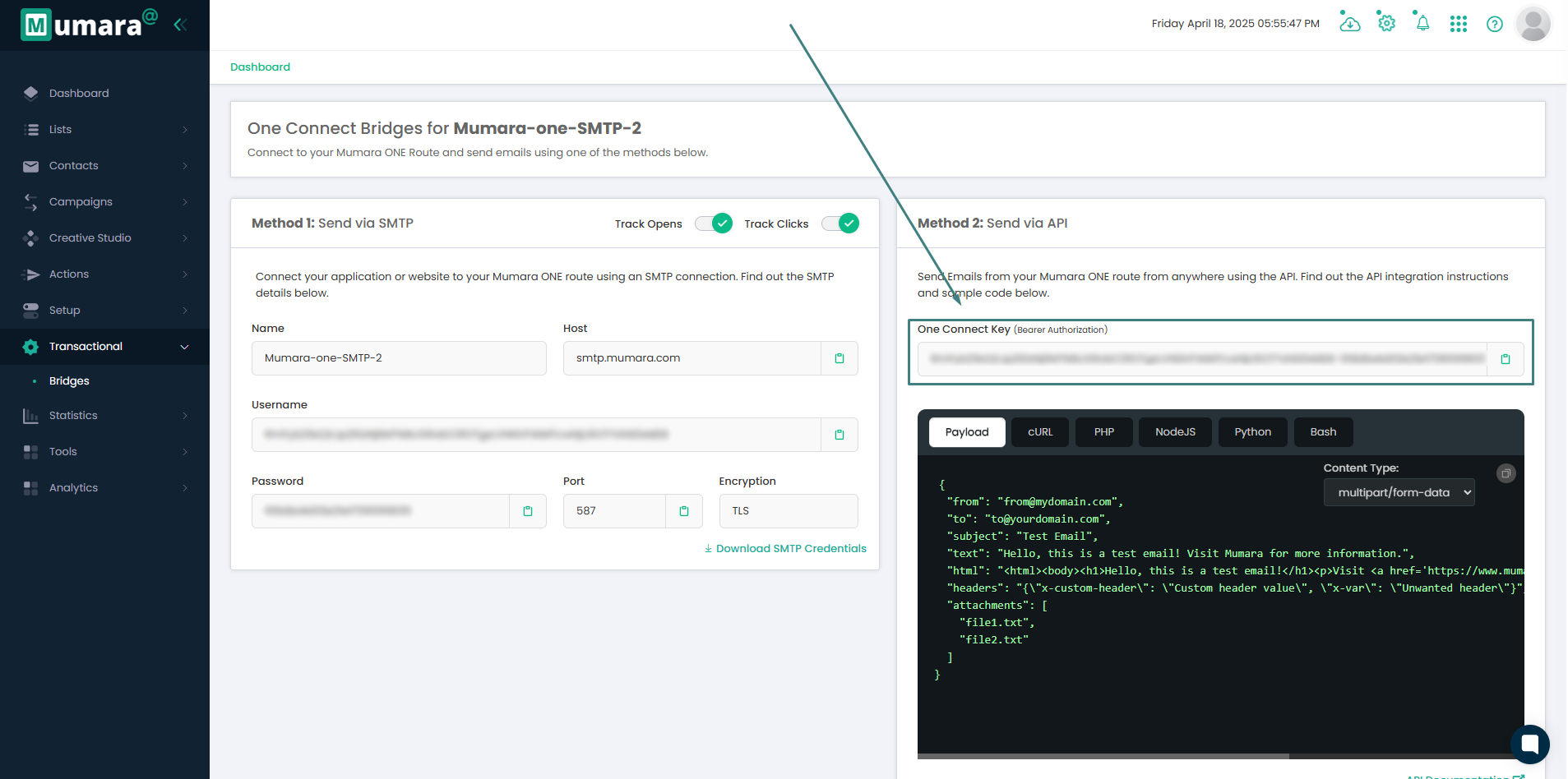
Task: Copy the Port 587 value
Action: pyautogui.click(x=684, y=511)
